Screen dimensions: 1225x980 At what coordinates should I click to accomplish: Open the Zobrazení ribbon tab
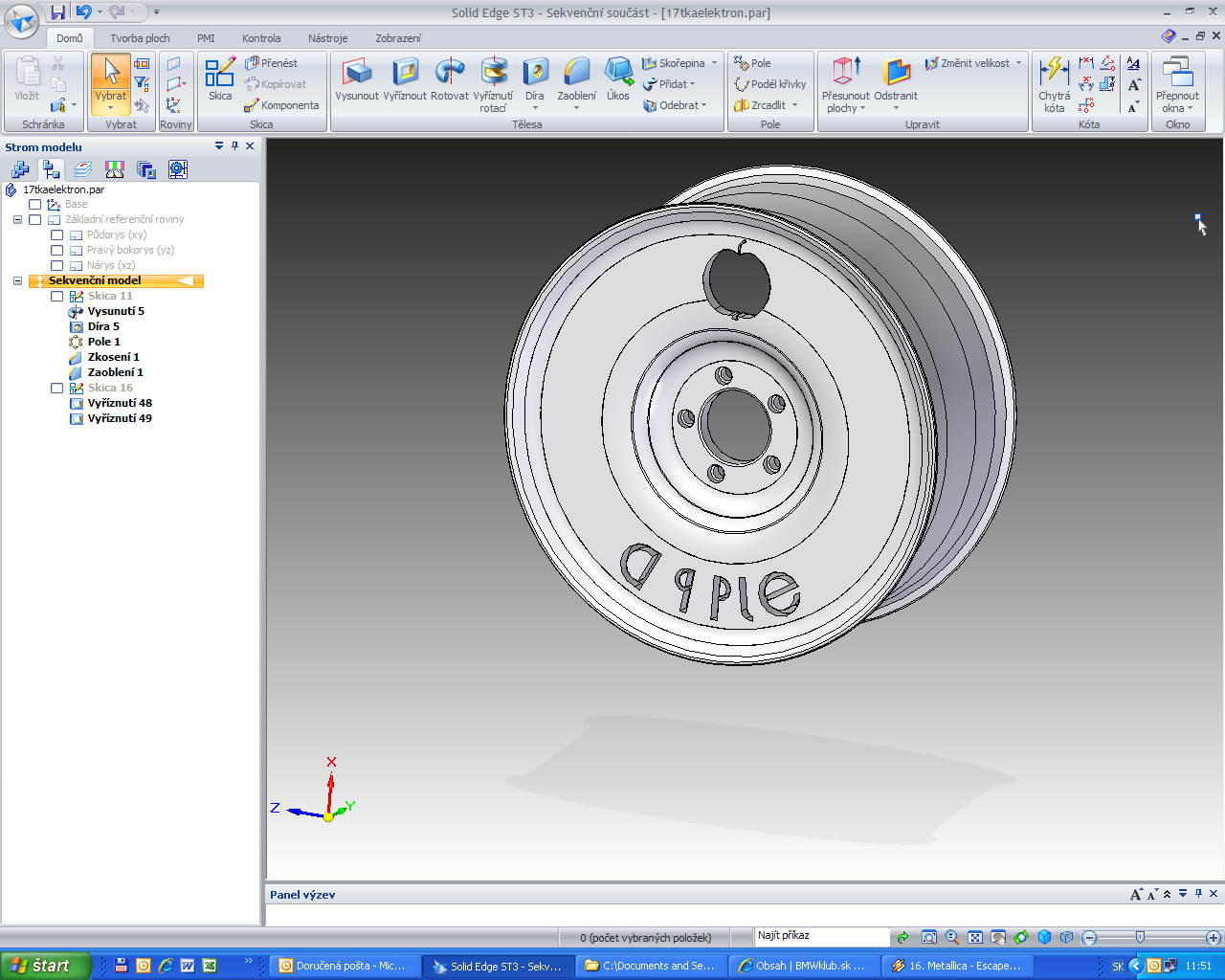[397, 38]
